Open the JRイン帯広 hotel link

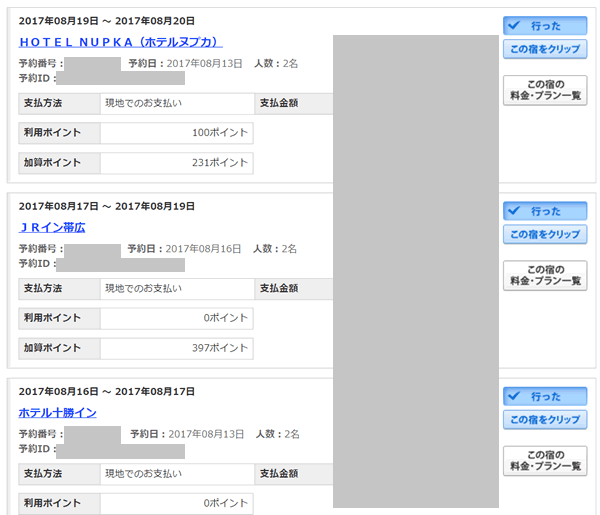pyautogui.click(x=52, y=227)
